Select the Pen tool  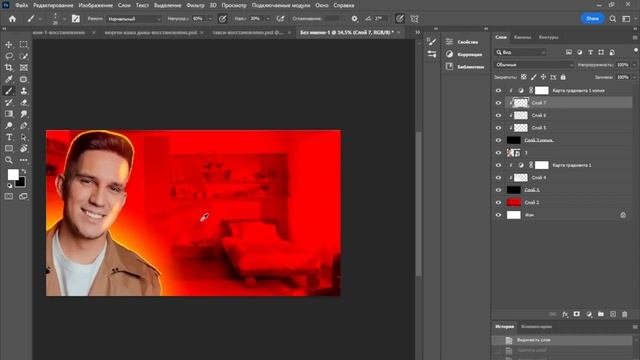coord(24,125)
